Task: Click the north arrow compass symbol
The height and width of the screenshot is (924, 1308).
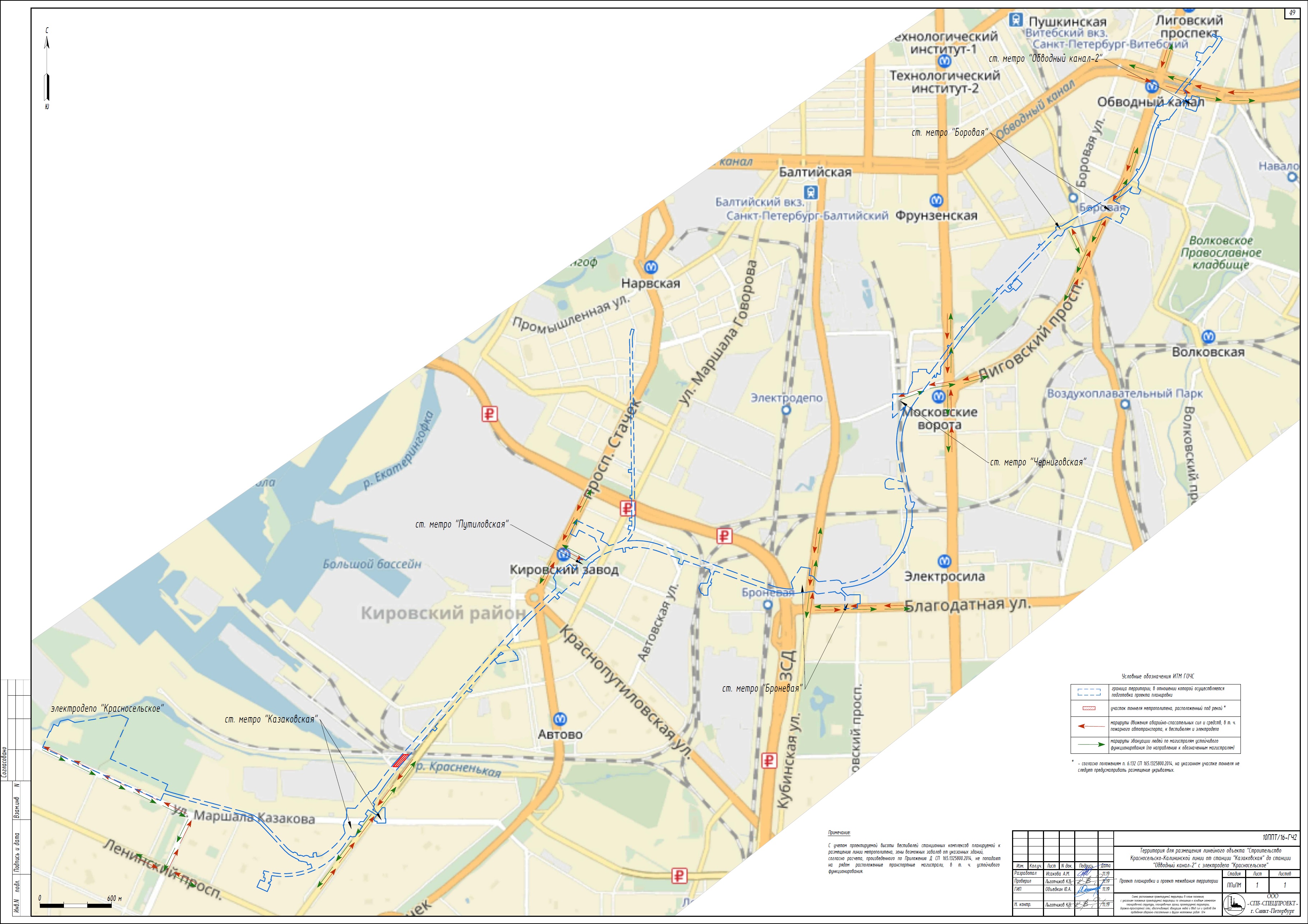Action: point(47,68)
